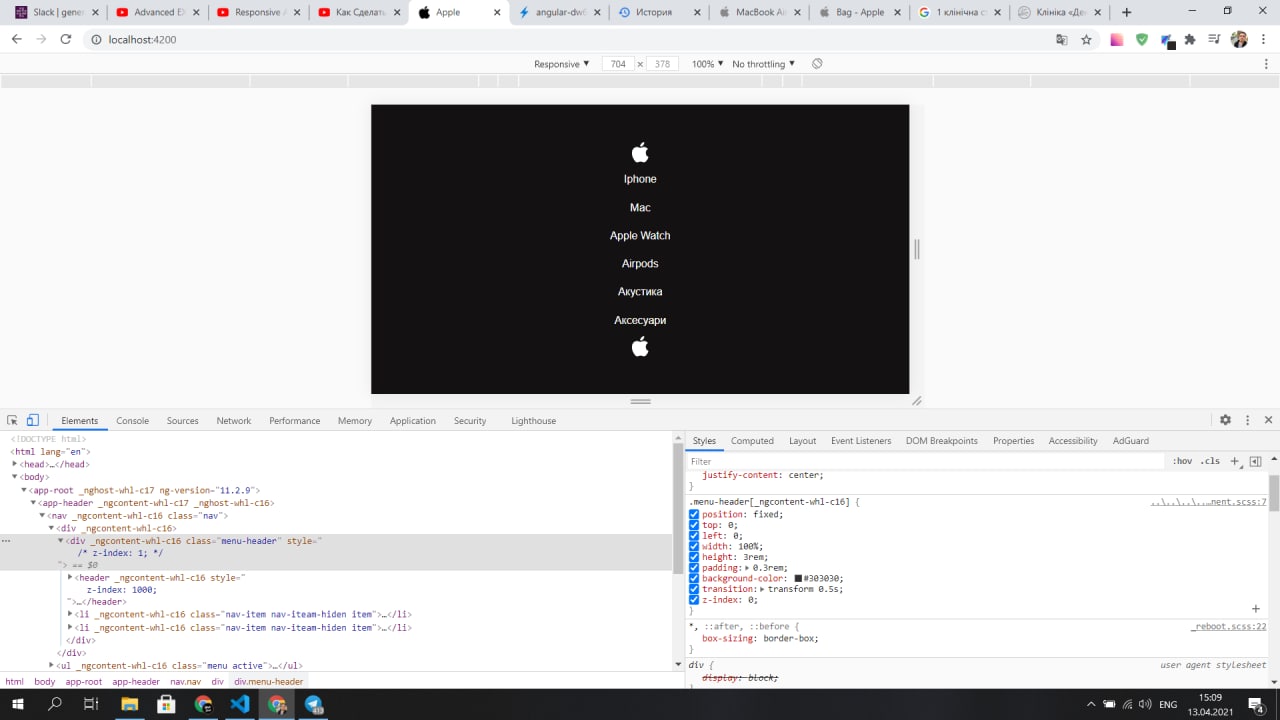Image resolution: width=1280 pixels, height=720 pixels.
Task: Toggle off the padding: 0.3rem declaration
Action: coord(694,568)
